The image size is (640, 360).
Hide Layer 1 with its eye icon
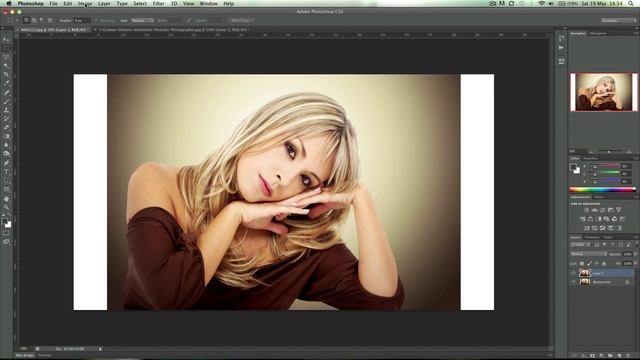point(573,273)
